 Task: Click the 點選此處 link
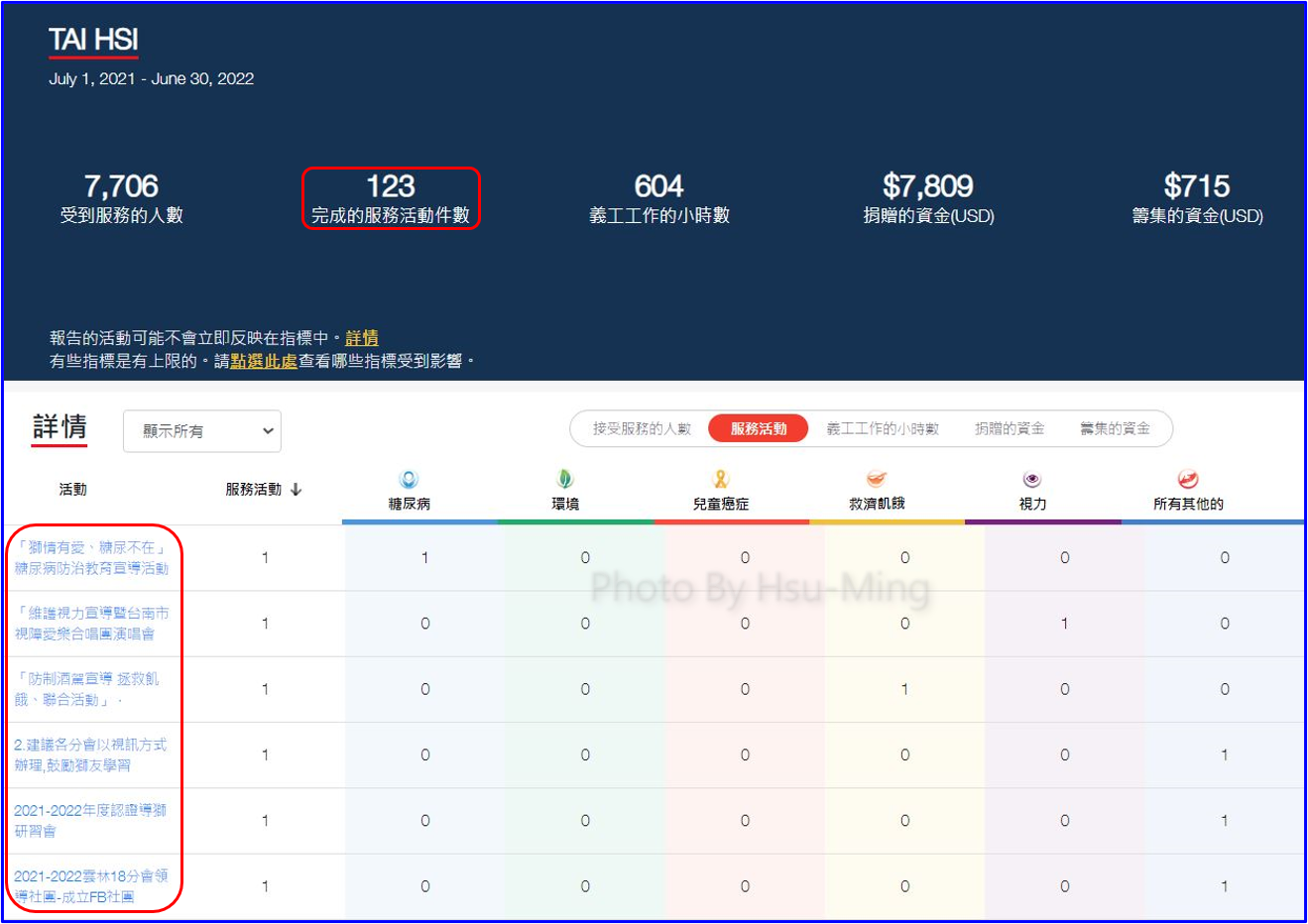pos(264,362)
